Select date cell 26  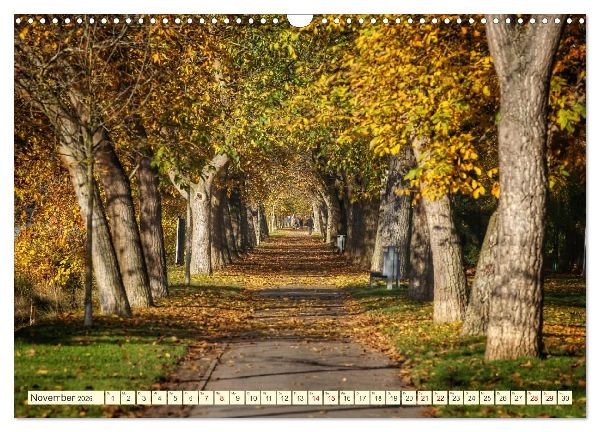[503, 398]
